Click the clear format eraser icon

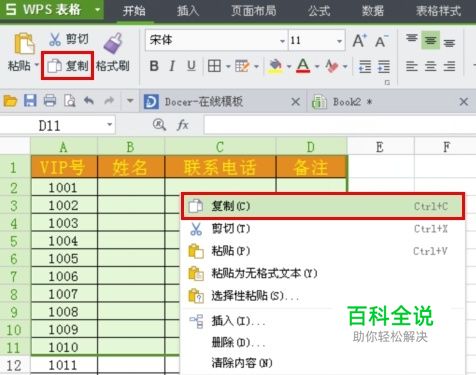(331, 66)
